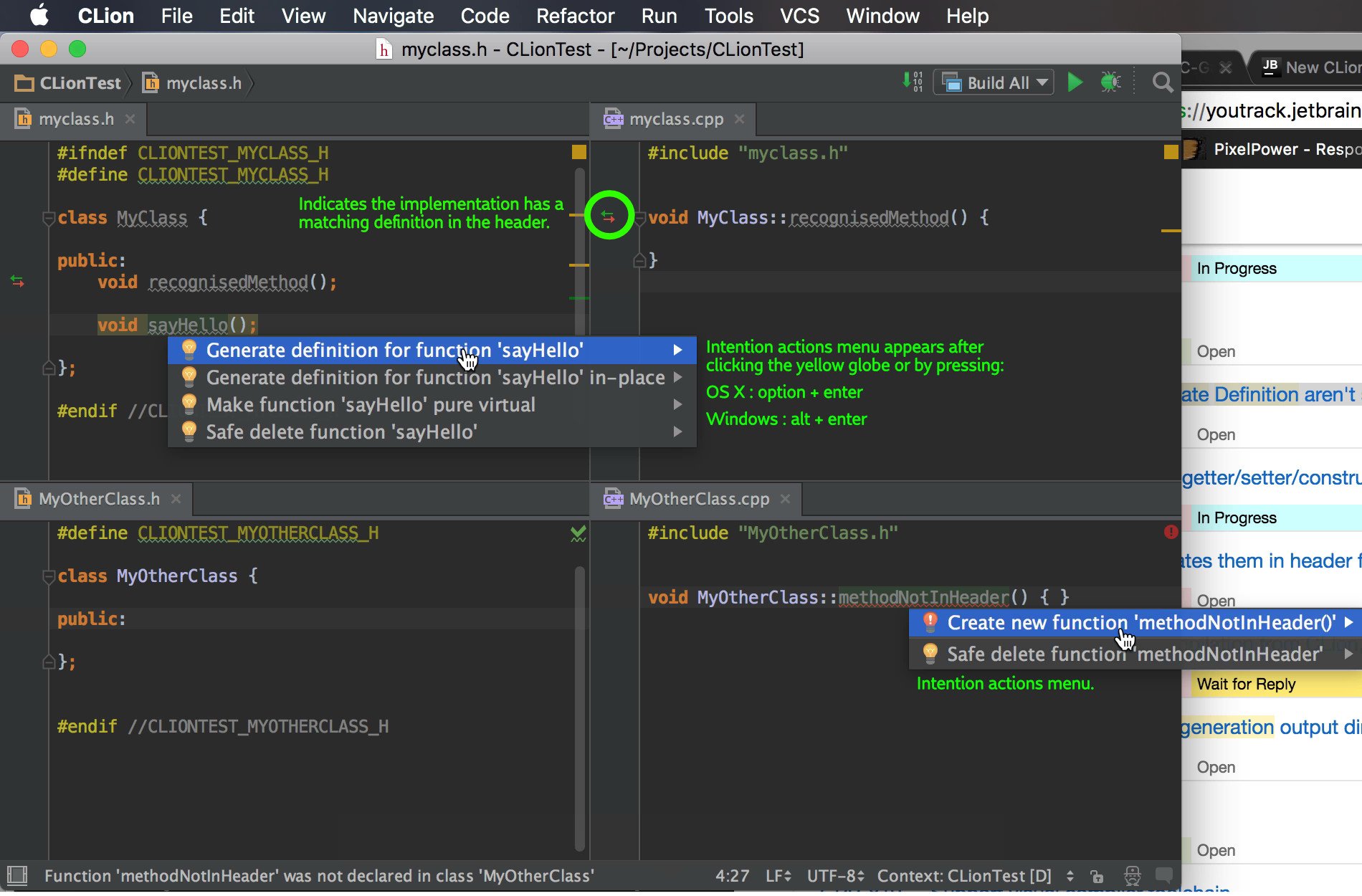Click the build binary download icon
Image resolution: width=1362 pixels, height=896 pixels.
pos(913,82)
